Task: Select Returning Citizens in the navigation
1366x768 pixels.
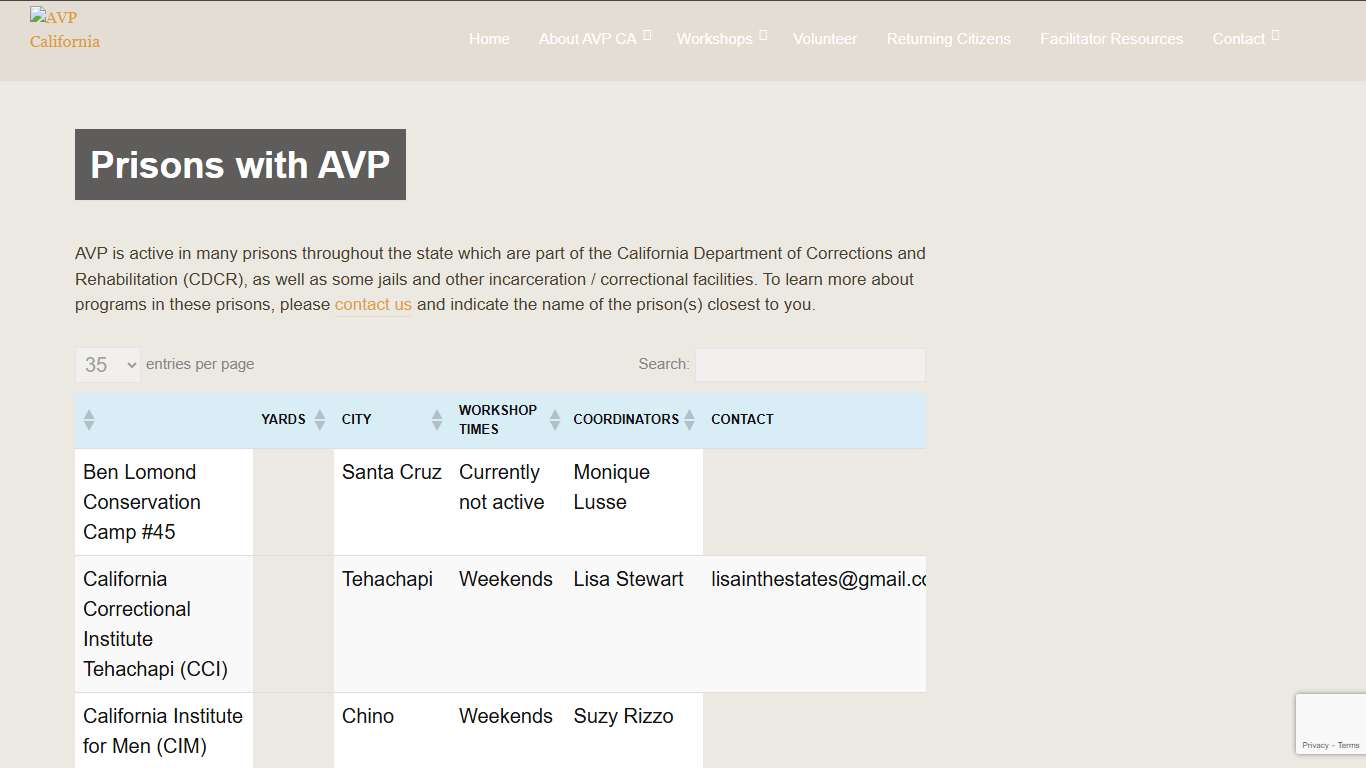Action: pyautogui.click(x=948, y=38)
